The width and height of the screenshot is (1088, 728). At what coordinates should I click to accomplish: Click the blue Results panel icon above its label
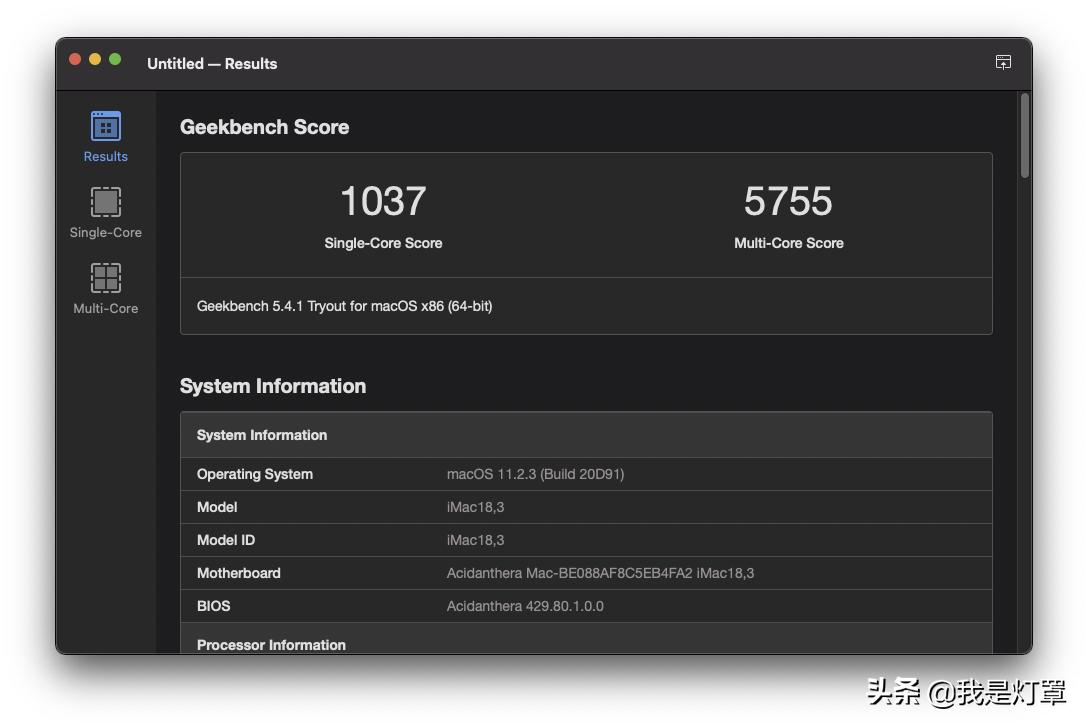coord(104,128)
